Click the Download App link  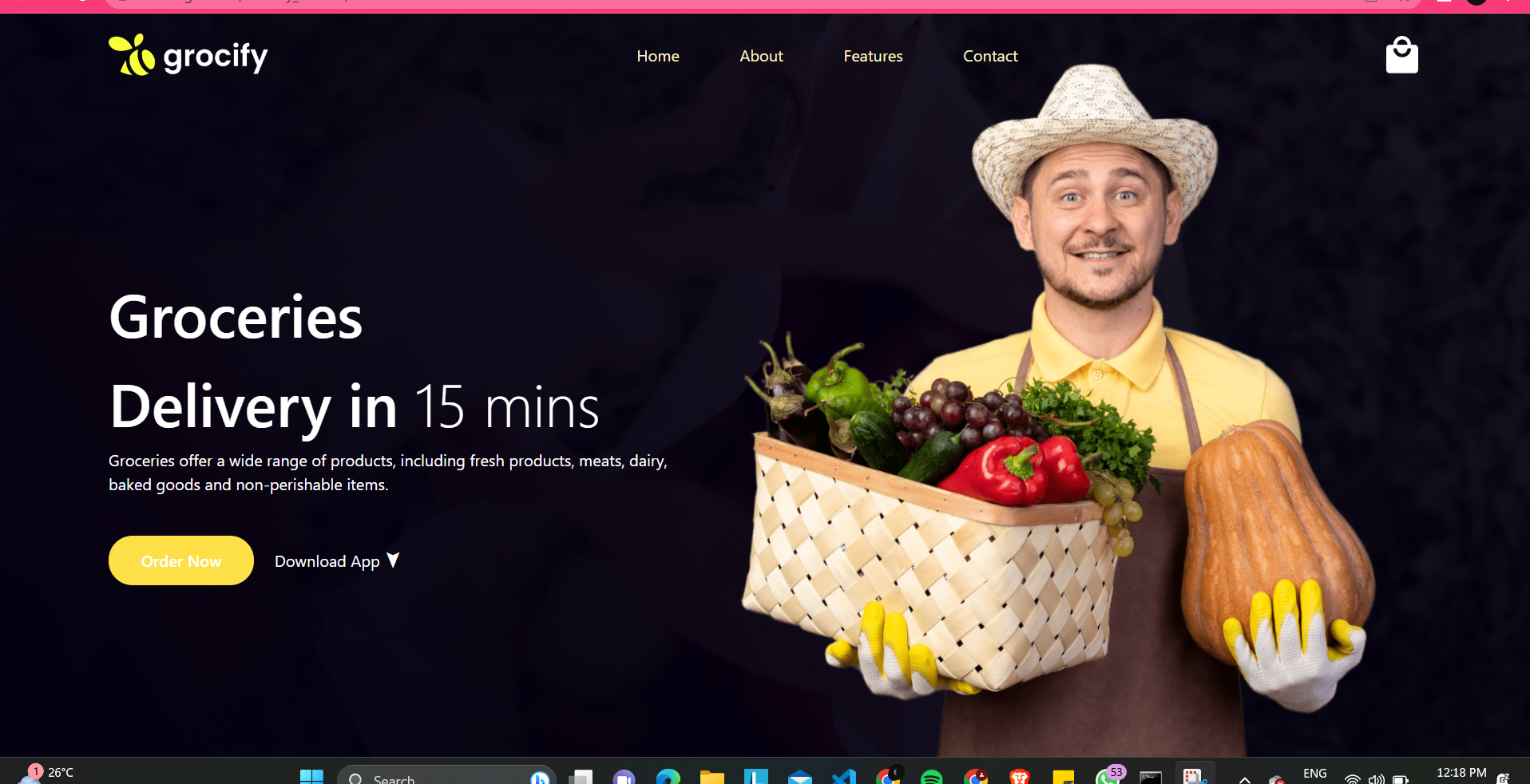327,561
